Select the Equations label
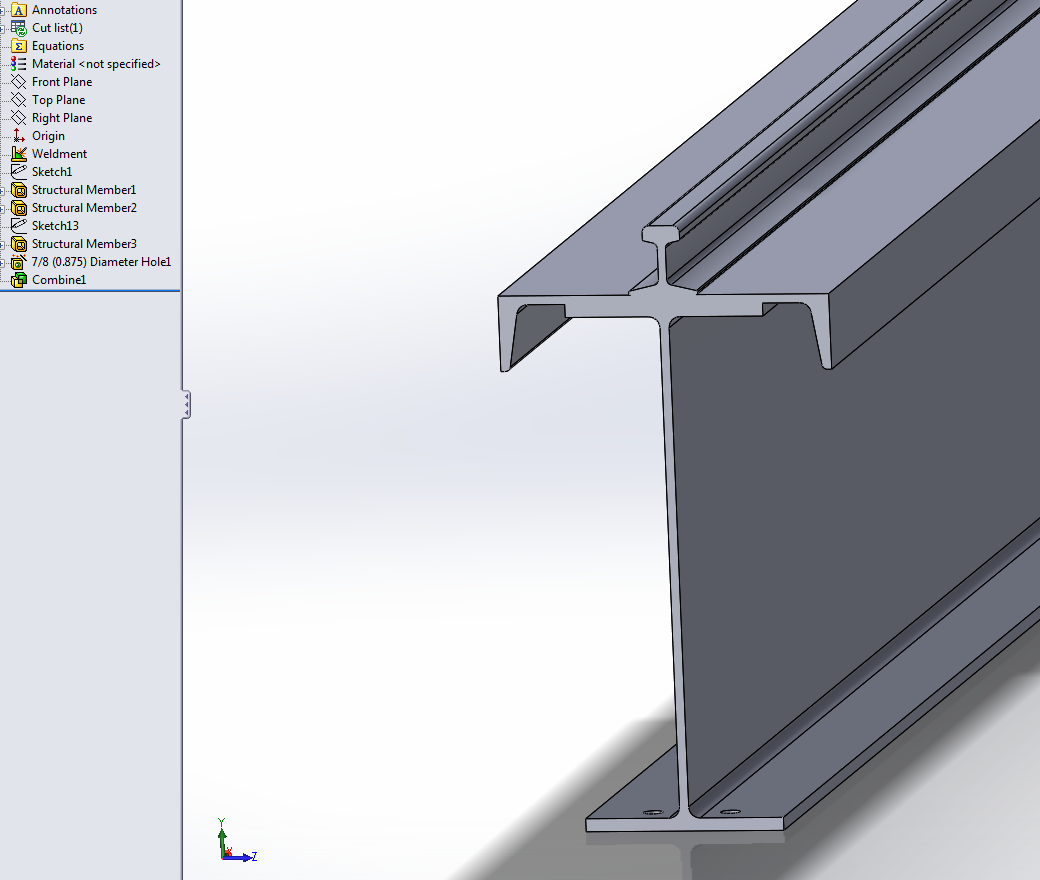The image size is (1040, 880). tap(58, 46)
